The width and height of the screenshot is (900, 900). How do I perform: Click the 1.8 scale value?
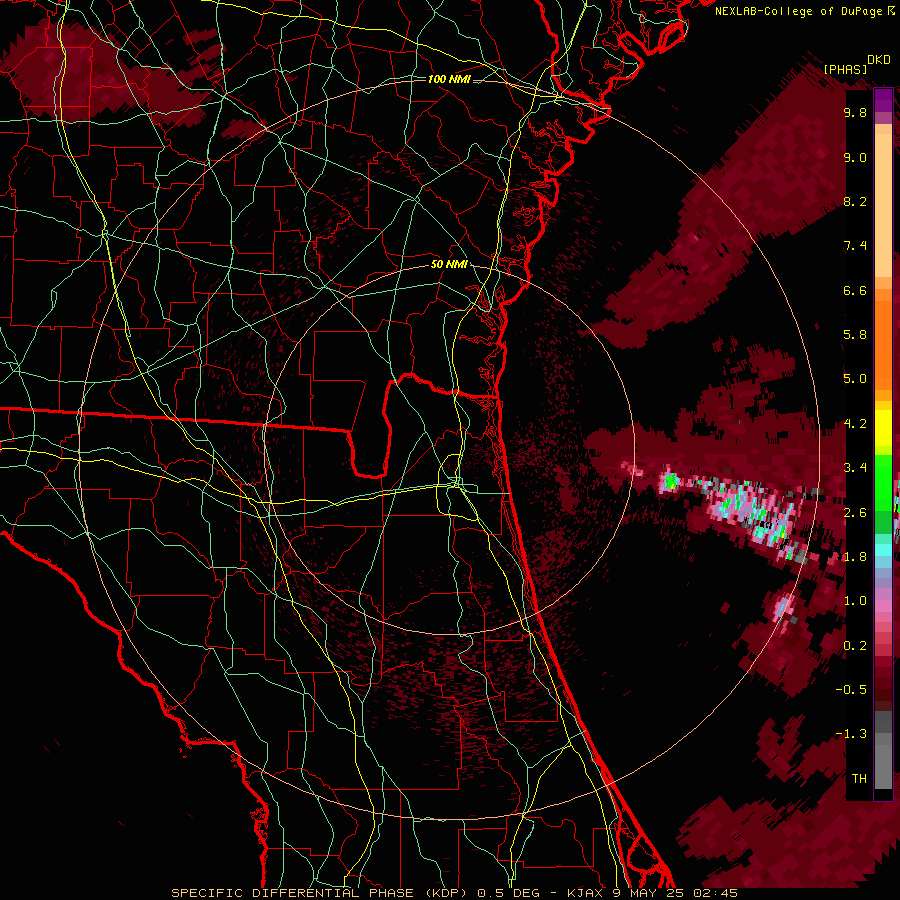[x=855, y=557]
